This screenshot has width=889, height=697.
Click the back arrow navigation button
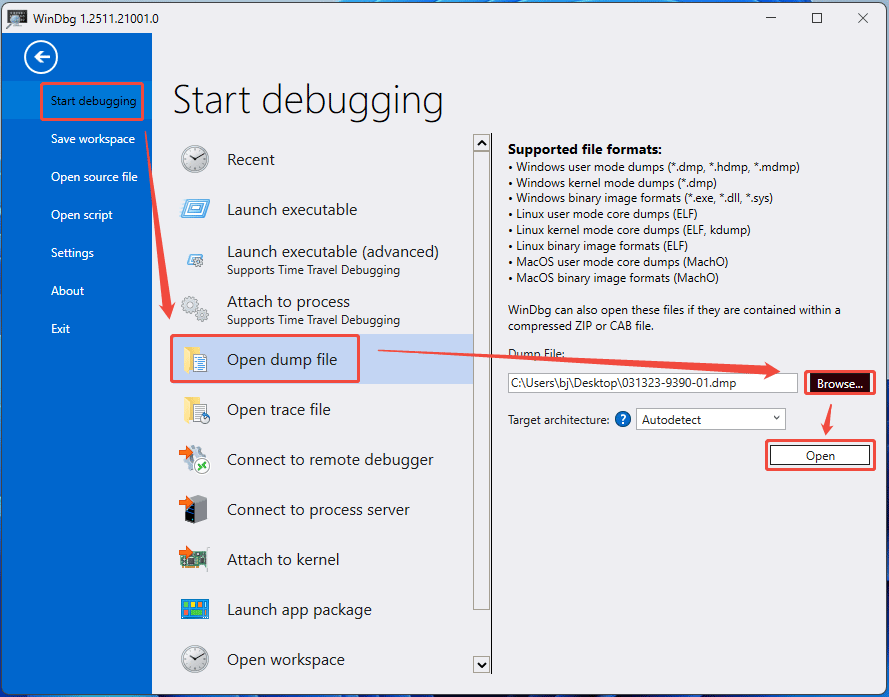pos(41,57)
